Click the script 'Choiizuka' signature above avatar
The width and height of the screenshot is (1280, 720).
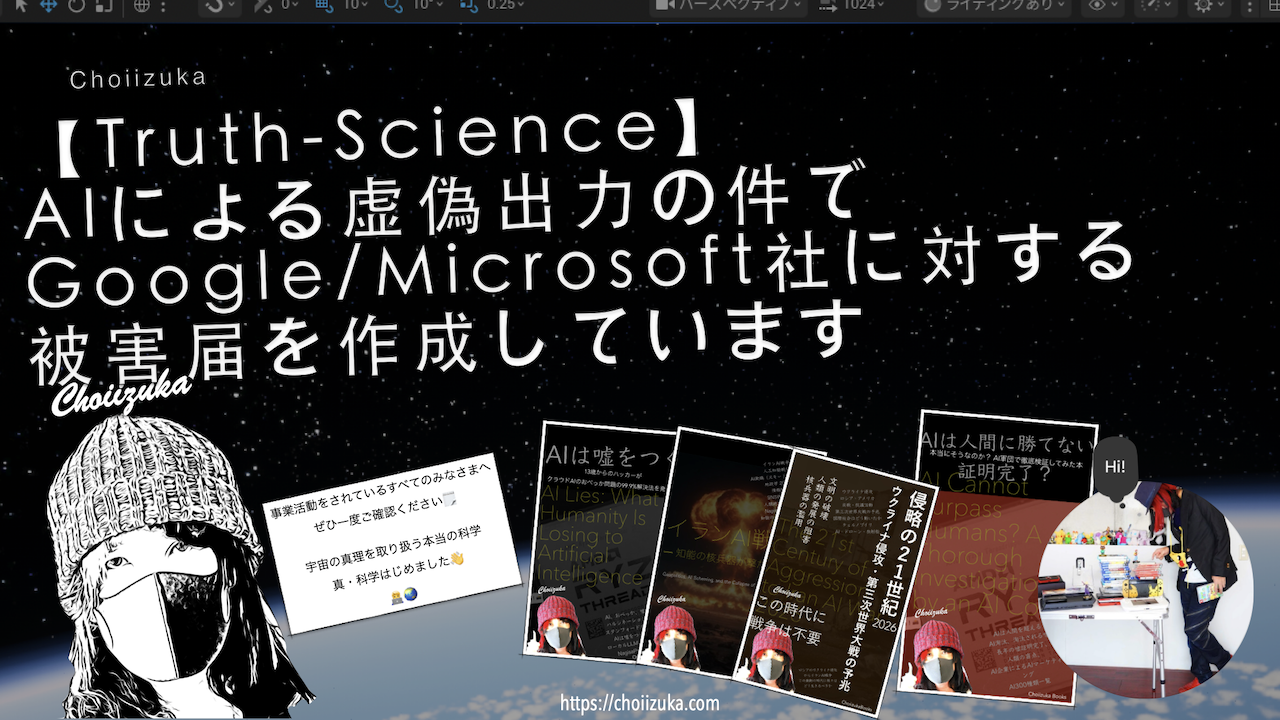tap(122, 393)
